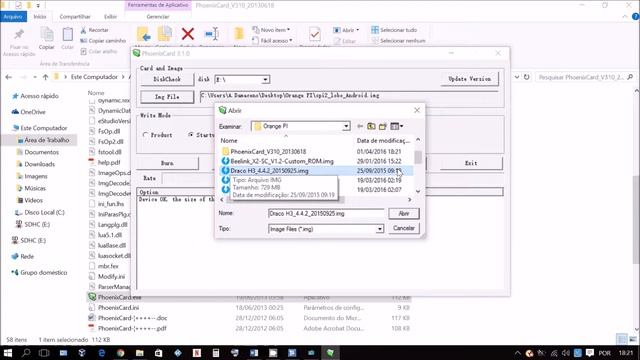Click the Burn button in PhoenixCard
Screen dimensions: 640x360
pos(167,163)
